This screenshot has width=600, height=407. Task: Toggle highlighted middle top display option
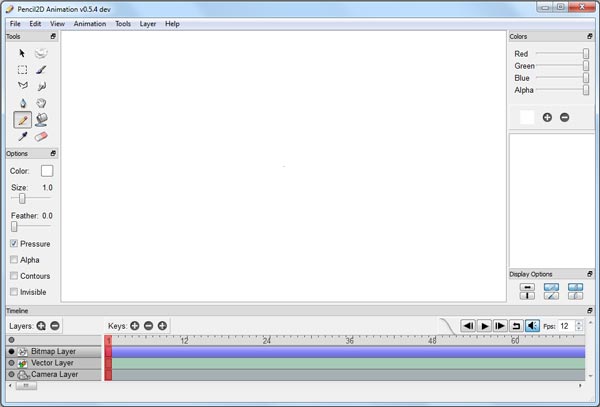pos(551,287)
